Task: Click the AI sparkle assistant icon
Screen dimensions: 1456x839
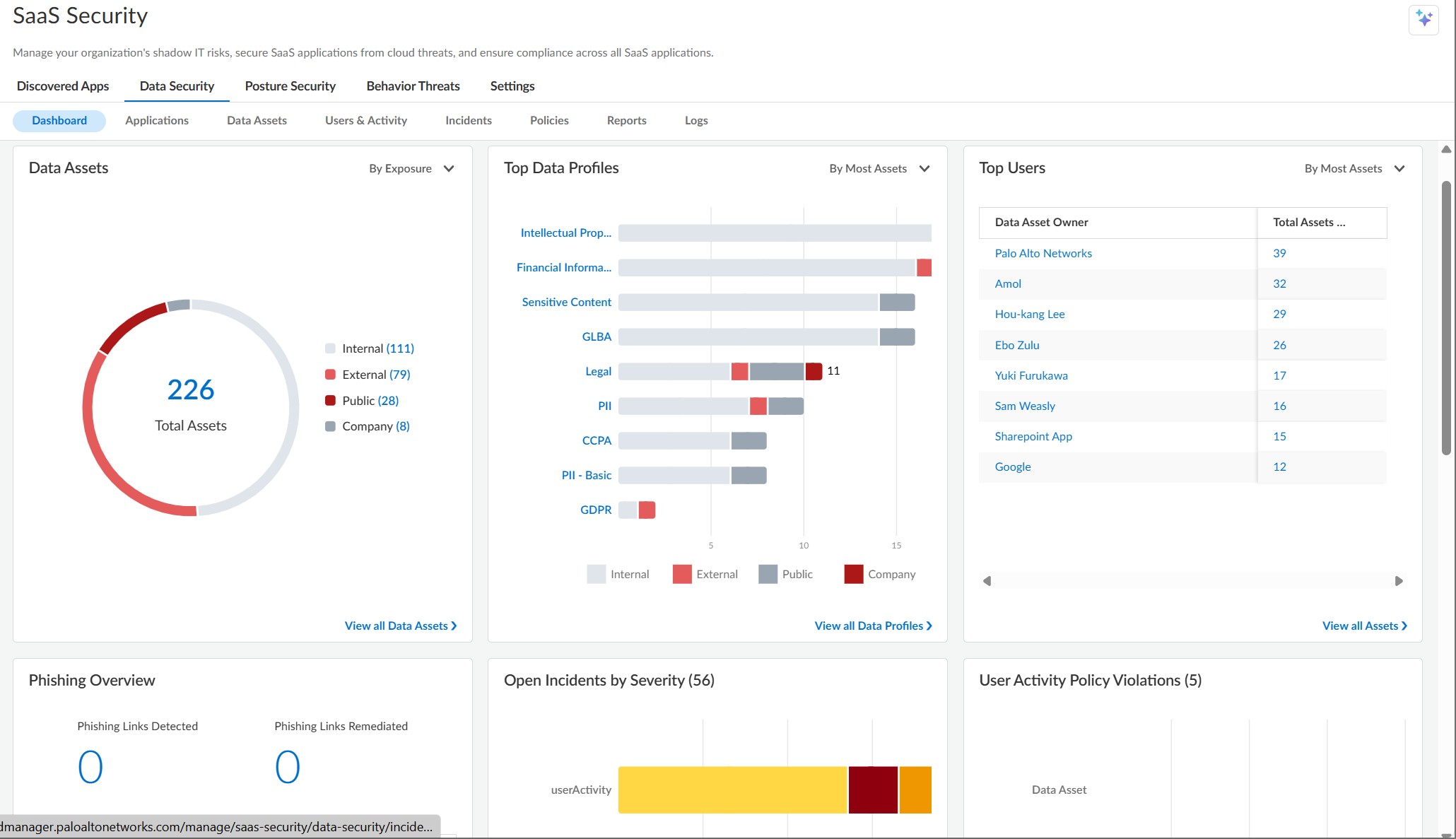Action: (1423, 18)
